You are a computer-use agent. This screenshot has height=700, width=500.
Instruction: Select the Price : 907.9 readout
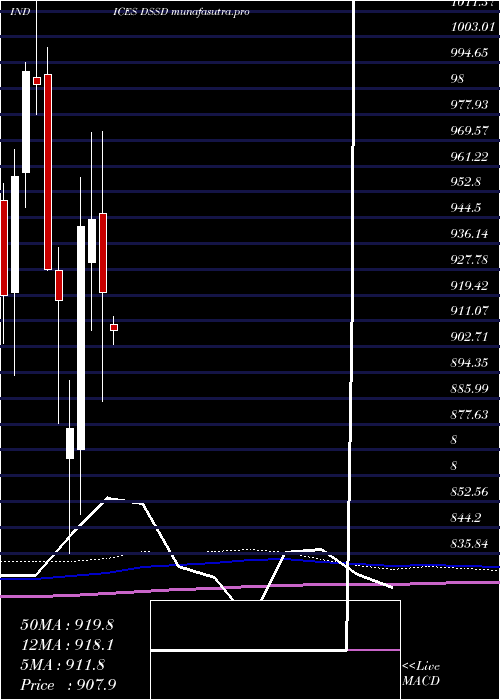[68, 685]
